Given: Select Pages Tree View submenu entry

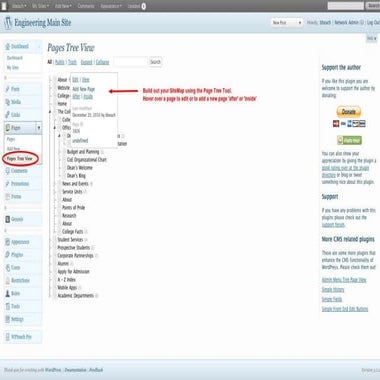Looking at the screenshot, I should coord(20,159).
